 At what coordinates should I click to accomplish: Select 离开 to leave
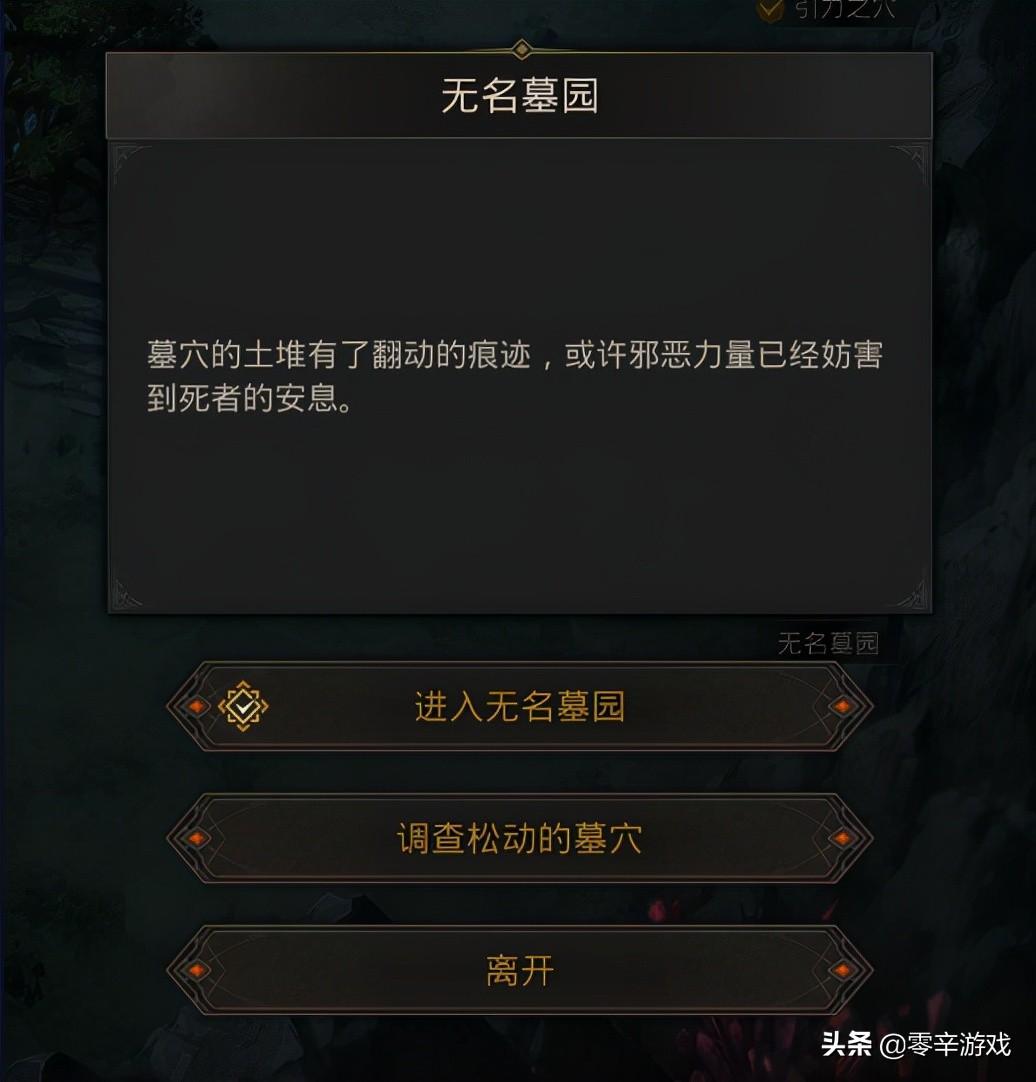coord(520,970)
